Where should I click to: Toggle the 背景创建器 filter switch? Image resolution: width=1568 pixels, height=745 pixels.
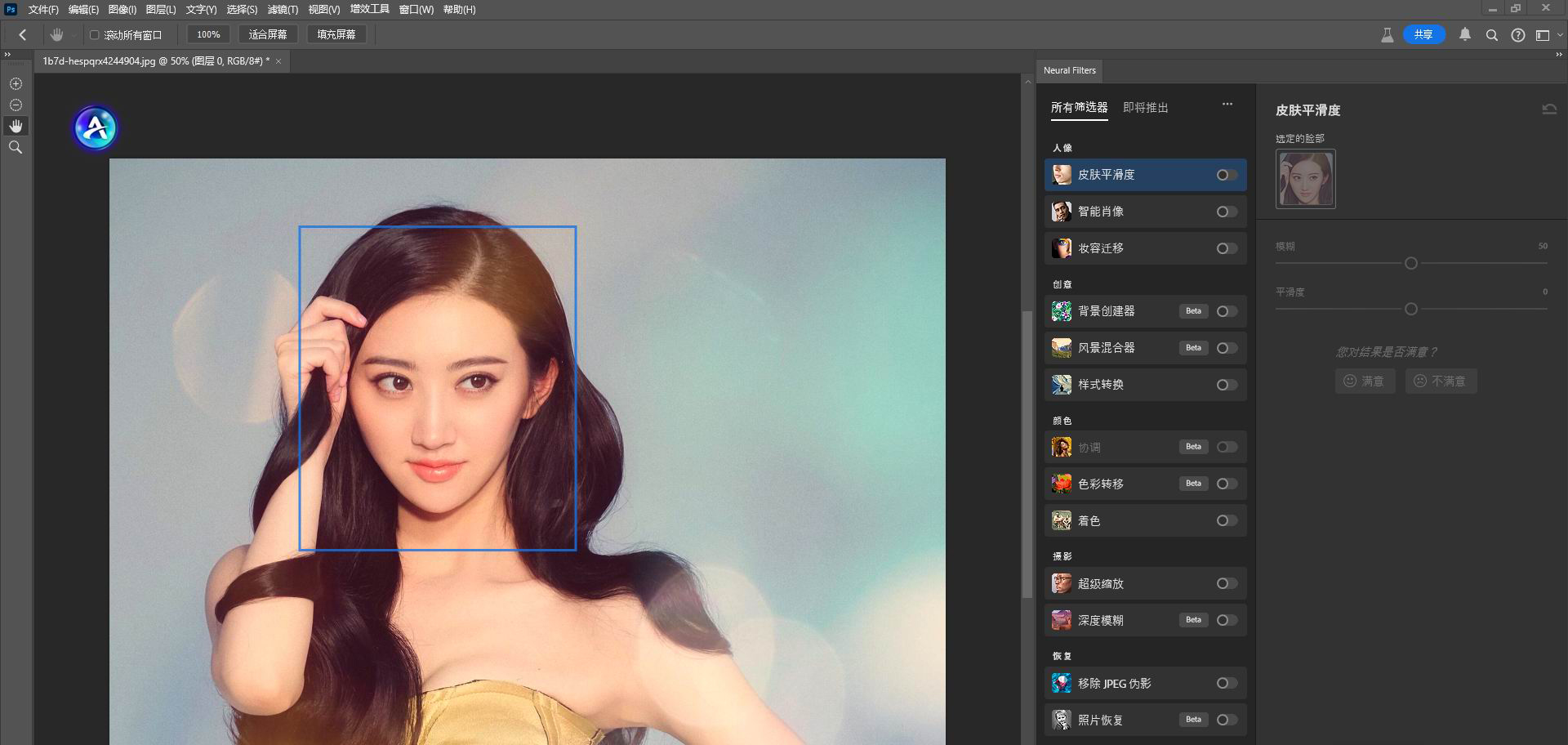1227,311
